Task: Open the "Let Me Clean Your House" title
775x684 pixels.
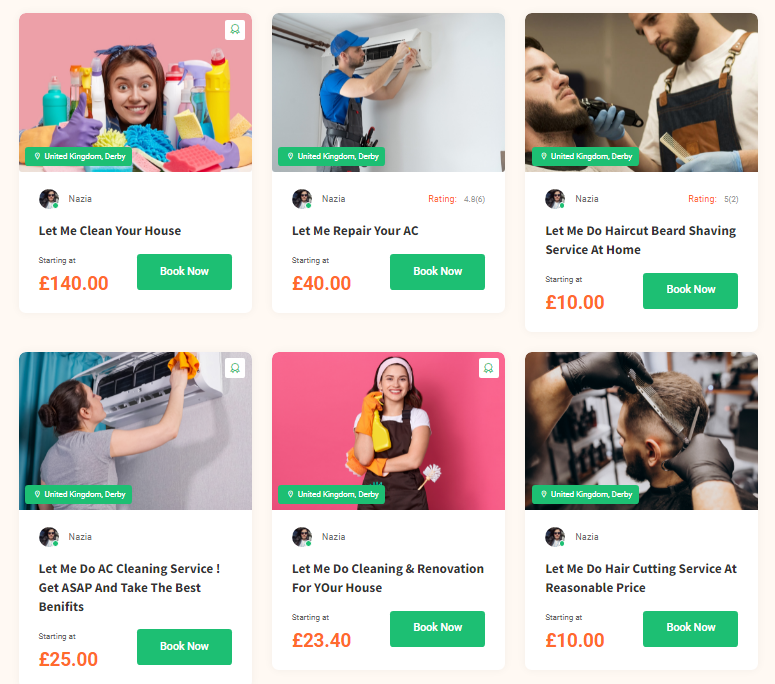Action: [110, 231]
